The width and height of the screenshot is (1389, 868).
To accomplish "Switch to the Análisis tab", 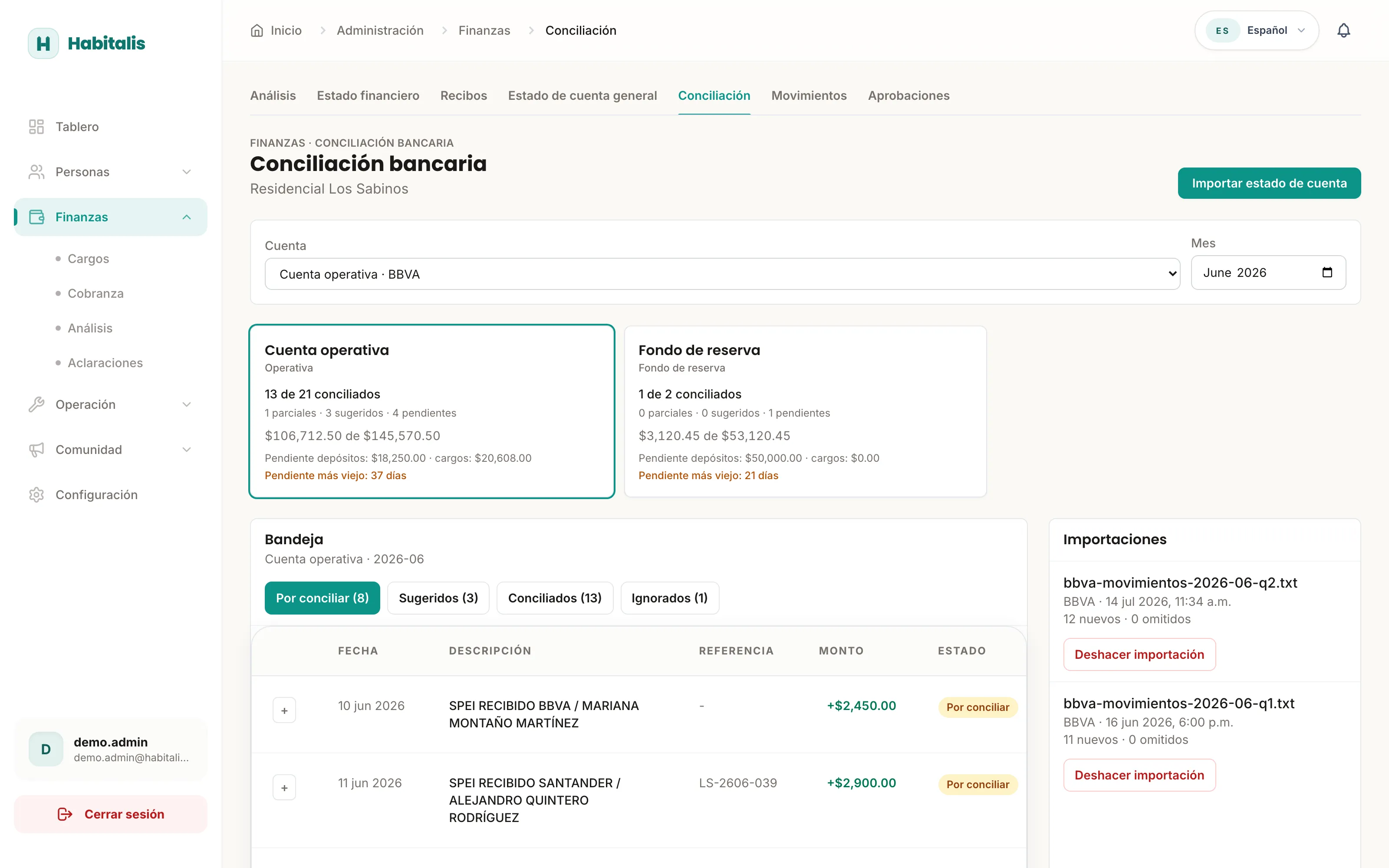I will click(x=273, y=96).
